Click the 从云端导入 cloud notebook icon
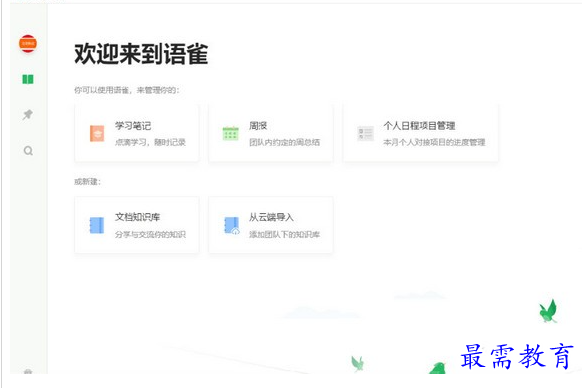Screen dimensions: 582x388 232,225
